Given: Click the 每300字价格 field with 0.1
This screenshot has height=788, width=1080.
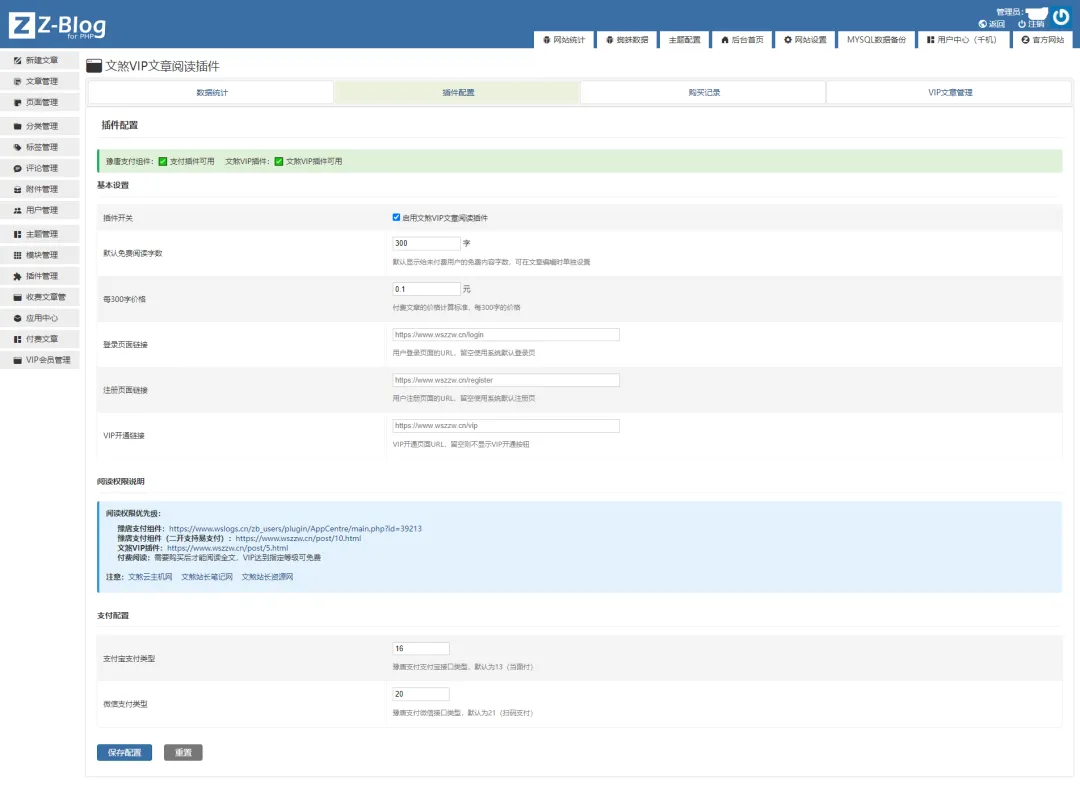Looking at the screenshot, I should (426, 289).
